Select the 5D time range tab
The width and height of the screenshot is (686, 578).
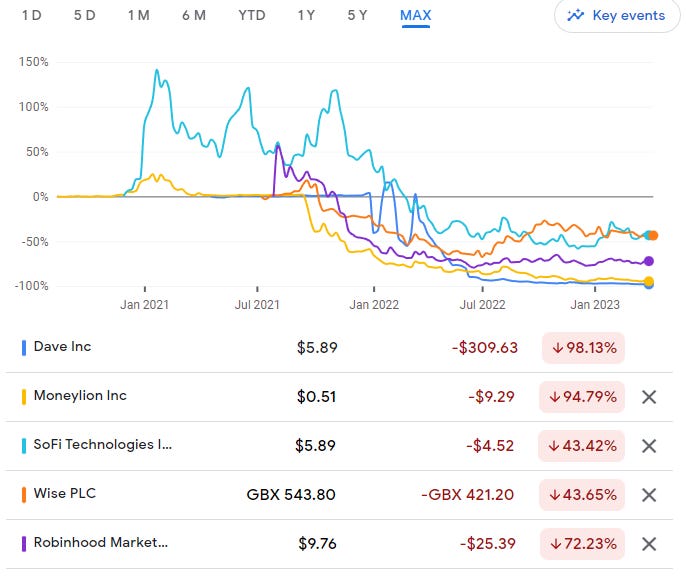click(84, 15)
